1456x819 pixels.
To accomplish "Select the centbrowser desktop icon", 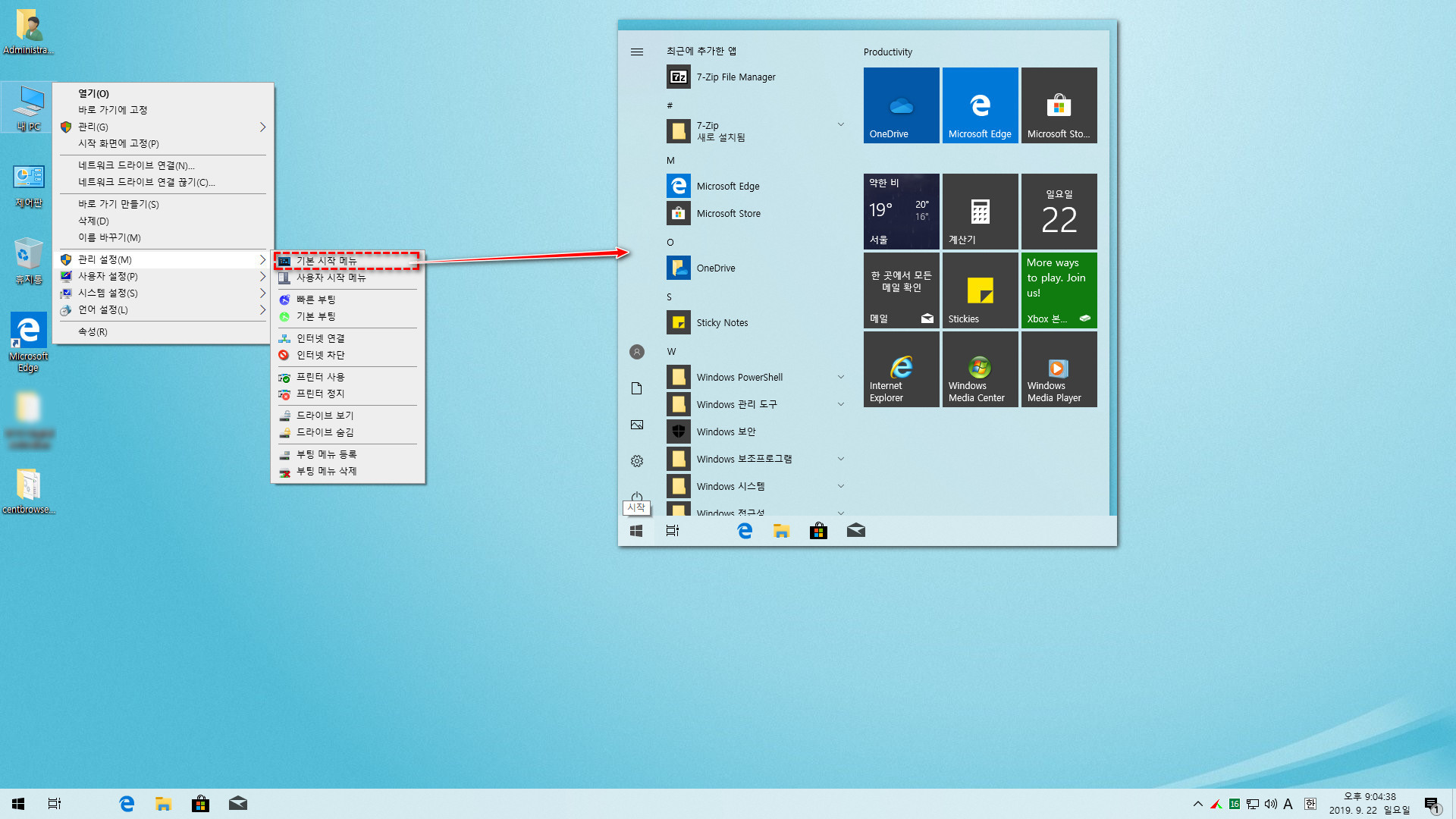I will [29, 491].
